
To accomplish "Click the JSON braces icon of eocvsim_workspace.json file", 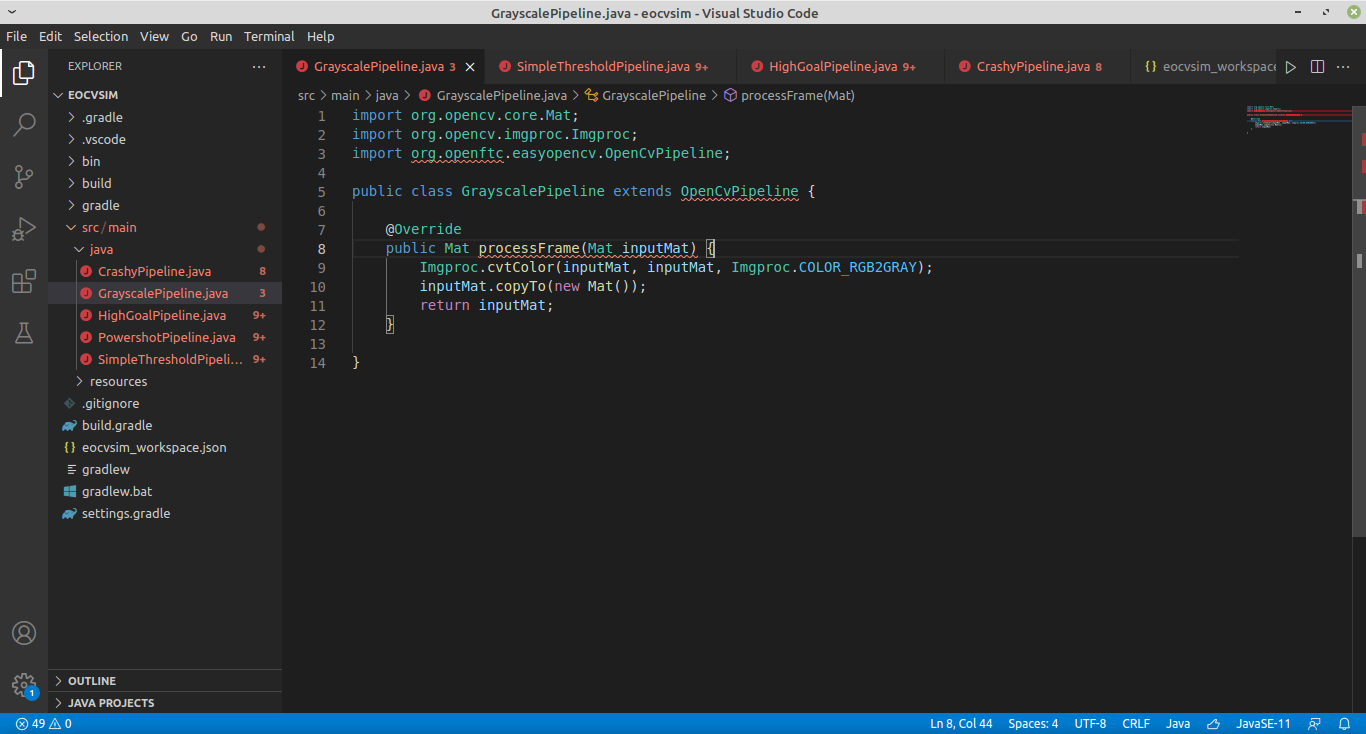I will pos(69,447).
